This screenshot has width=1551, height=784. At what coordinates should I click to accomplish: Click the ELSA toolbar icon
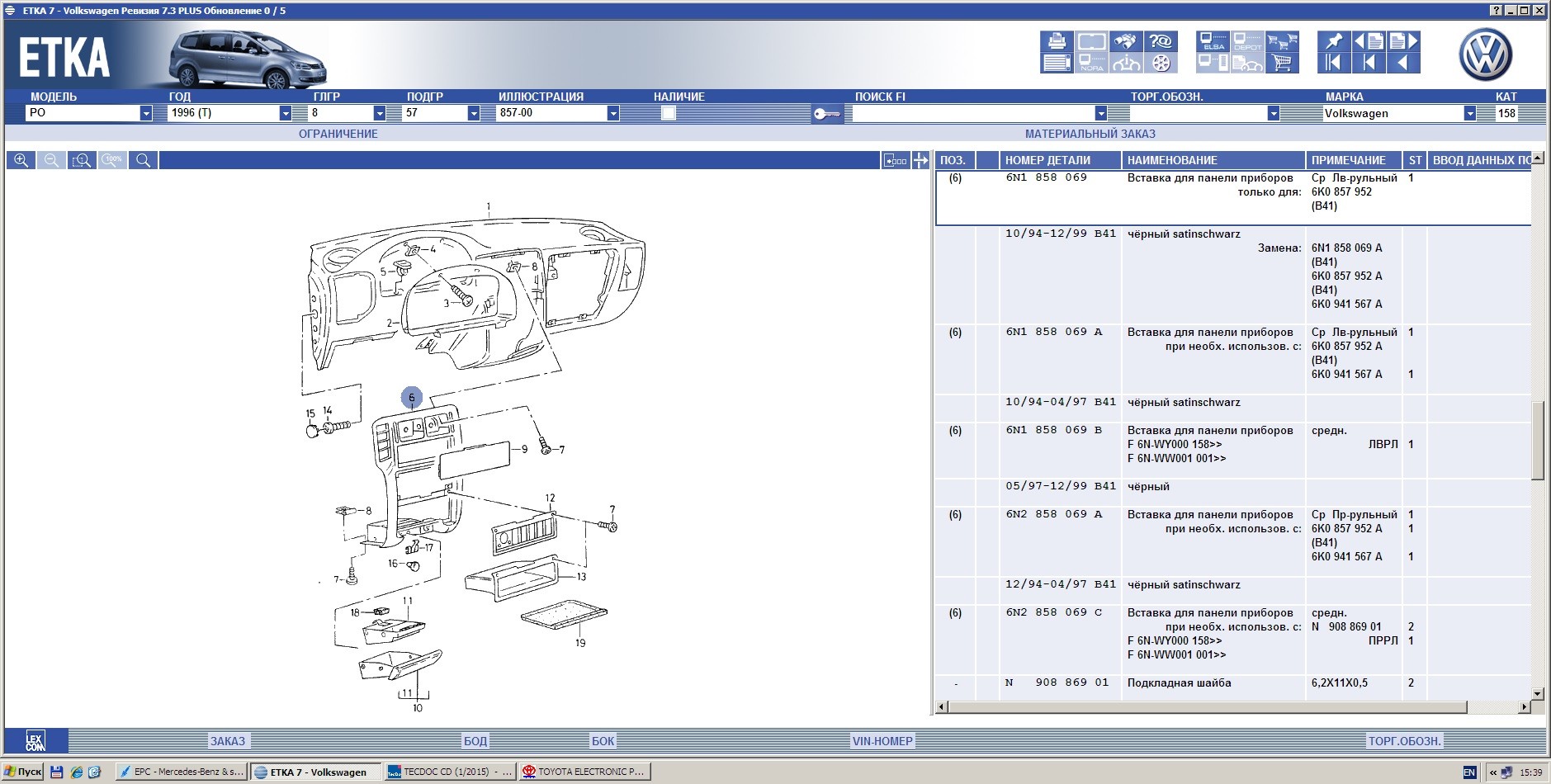point(1213,41)
